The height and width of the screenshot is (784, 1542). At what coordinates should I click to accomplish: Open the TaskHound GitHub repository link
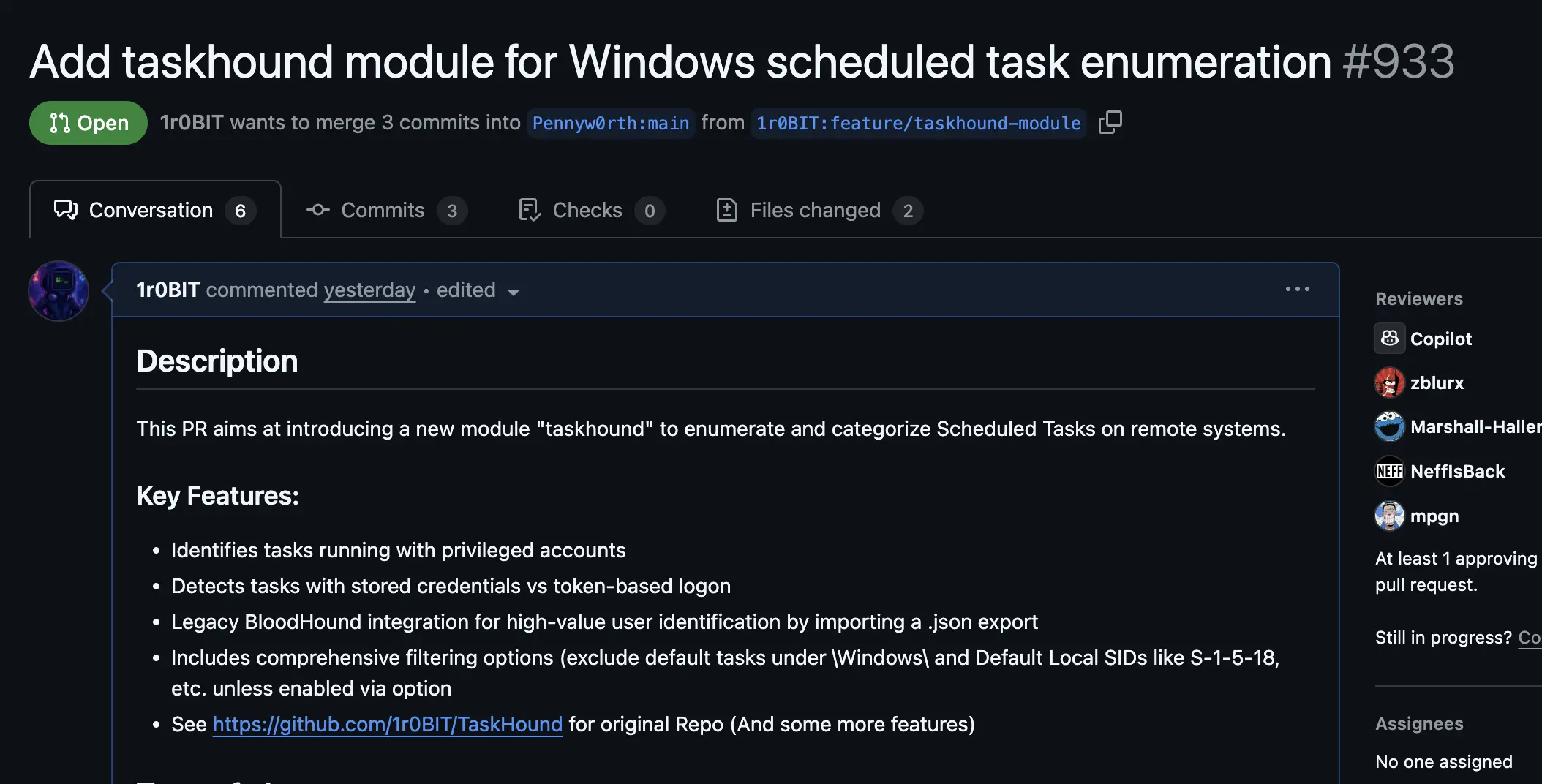(x=387, y=724)
